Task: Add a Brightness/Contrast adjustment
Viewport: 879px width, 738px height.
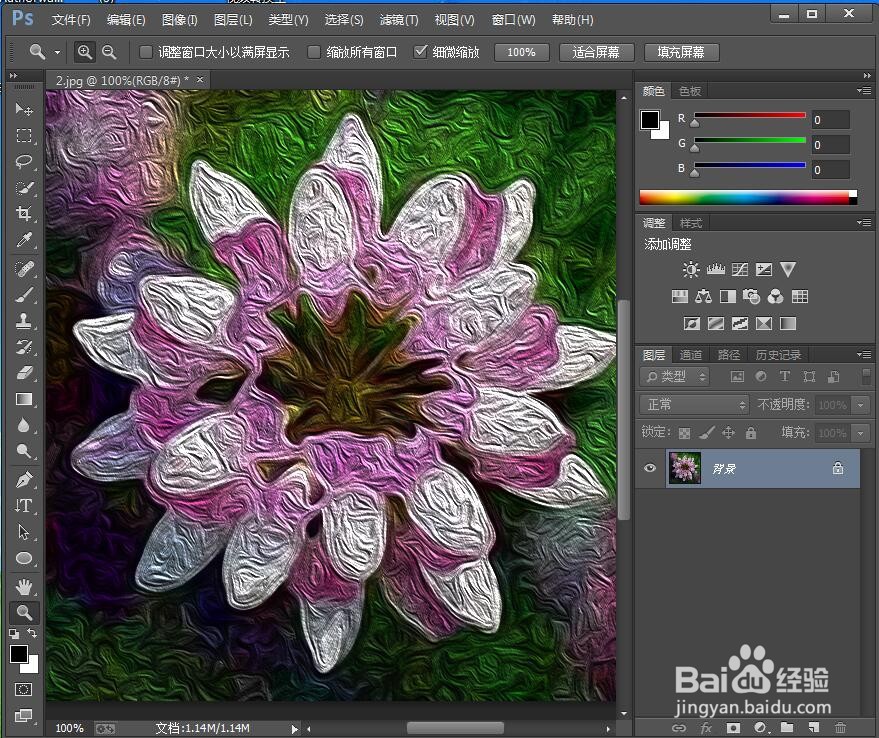Action: (691, 270)
